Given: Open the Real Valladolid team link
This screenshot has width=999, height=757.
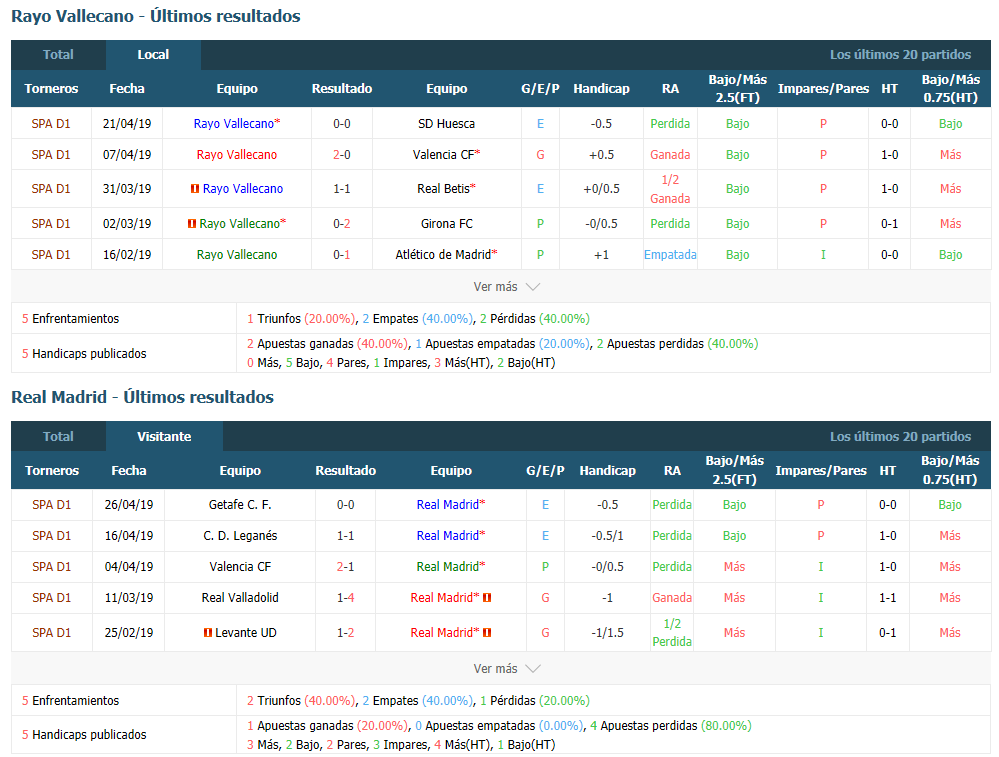Looking at the screenshot, I should tap(240, 598).
